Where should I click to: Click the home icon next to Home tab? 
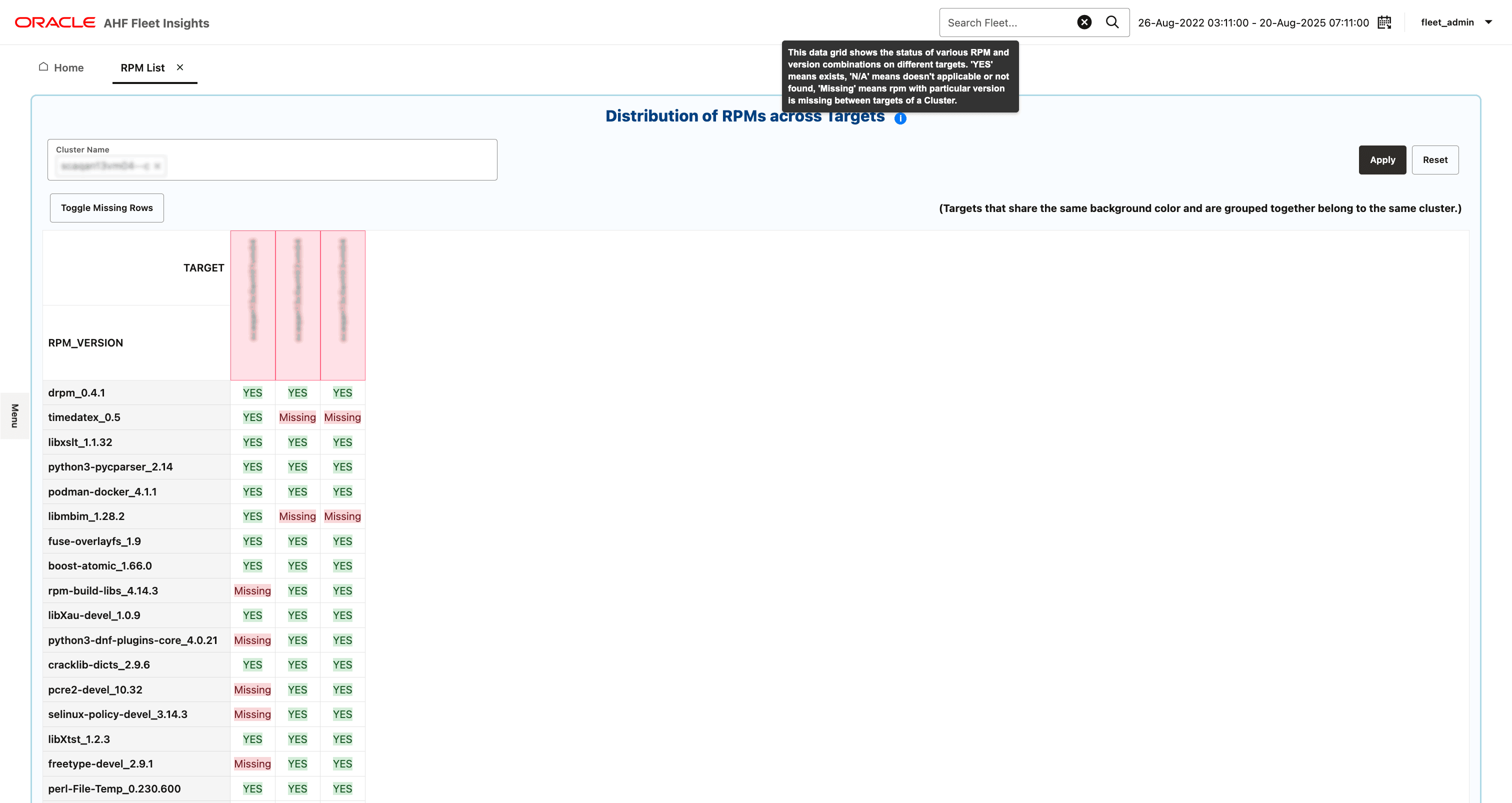click(x=42, y=67)
